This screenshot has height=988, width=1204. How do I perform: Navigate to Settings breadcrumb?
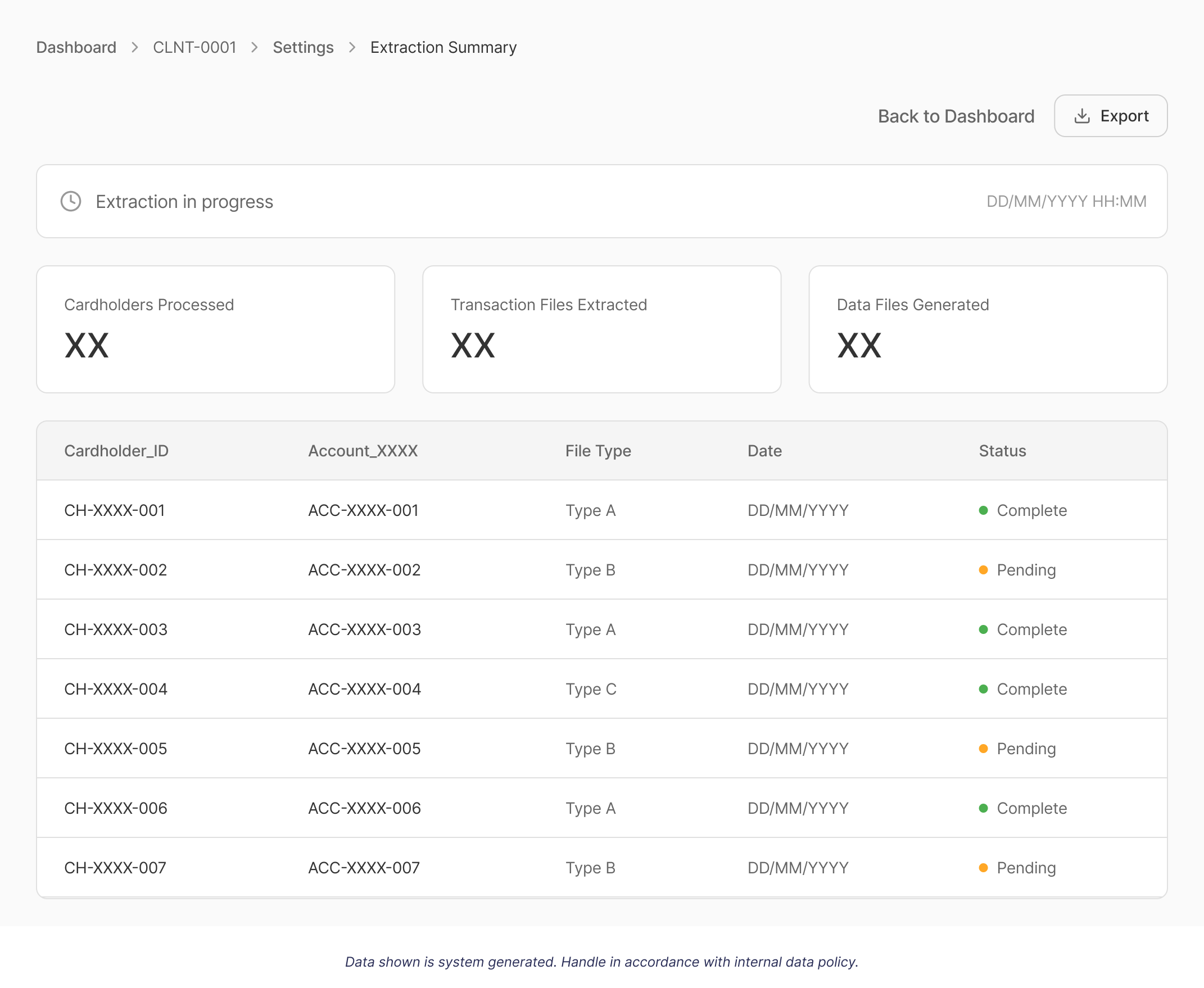tap(304, 47)
